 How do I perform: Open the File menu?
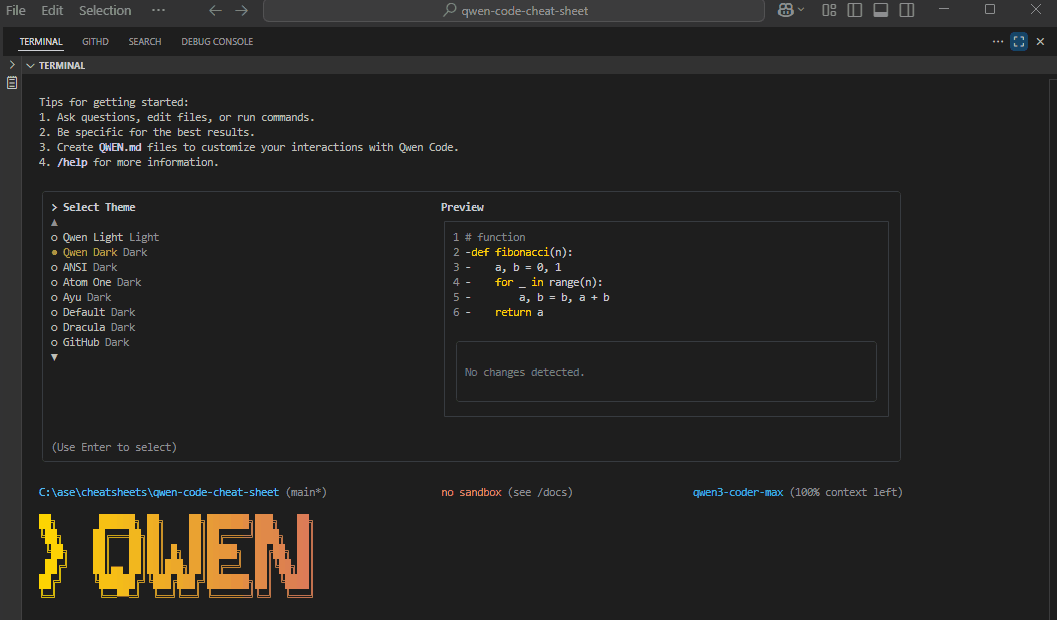[16, 10]
